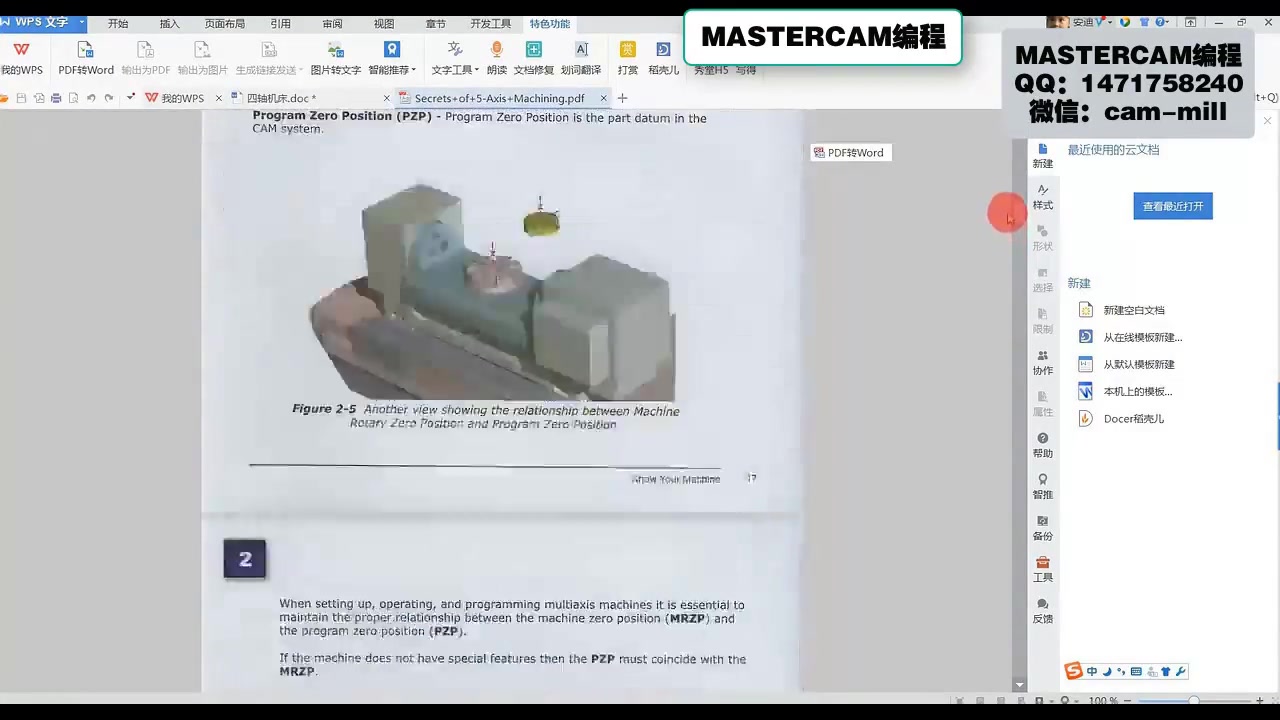Switch to the Secrets+of+5-Axis+Machining.pdf tab
Screen dimensions: 1280x720
pos(499,98)
